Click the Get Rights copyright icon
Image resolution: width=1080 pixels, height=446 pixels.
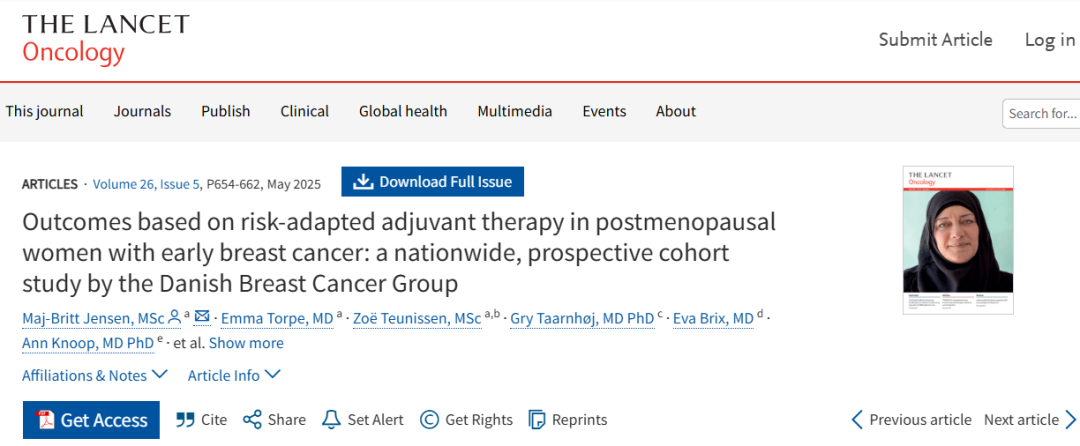tap(429, 420)
